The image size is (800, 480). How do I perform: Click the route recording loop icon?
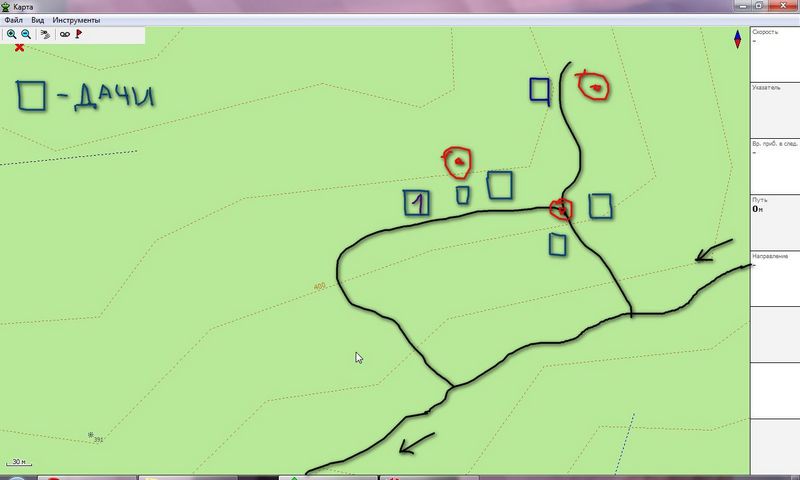(x=64, y=34)
